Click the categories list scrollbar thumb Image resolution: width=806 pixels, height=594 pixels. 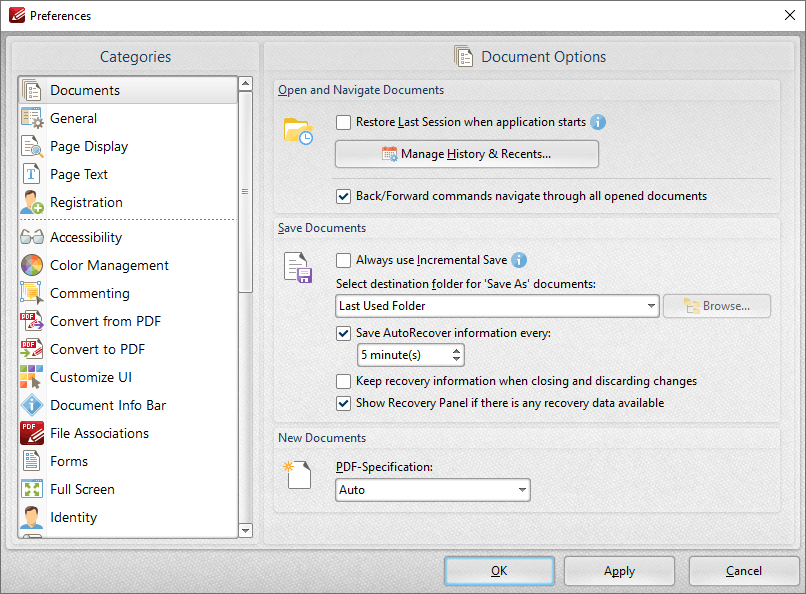click(x=246, y=192)
